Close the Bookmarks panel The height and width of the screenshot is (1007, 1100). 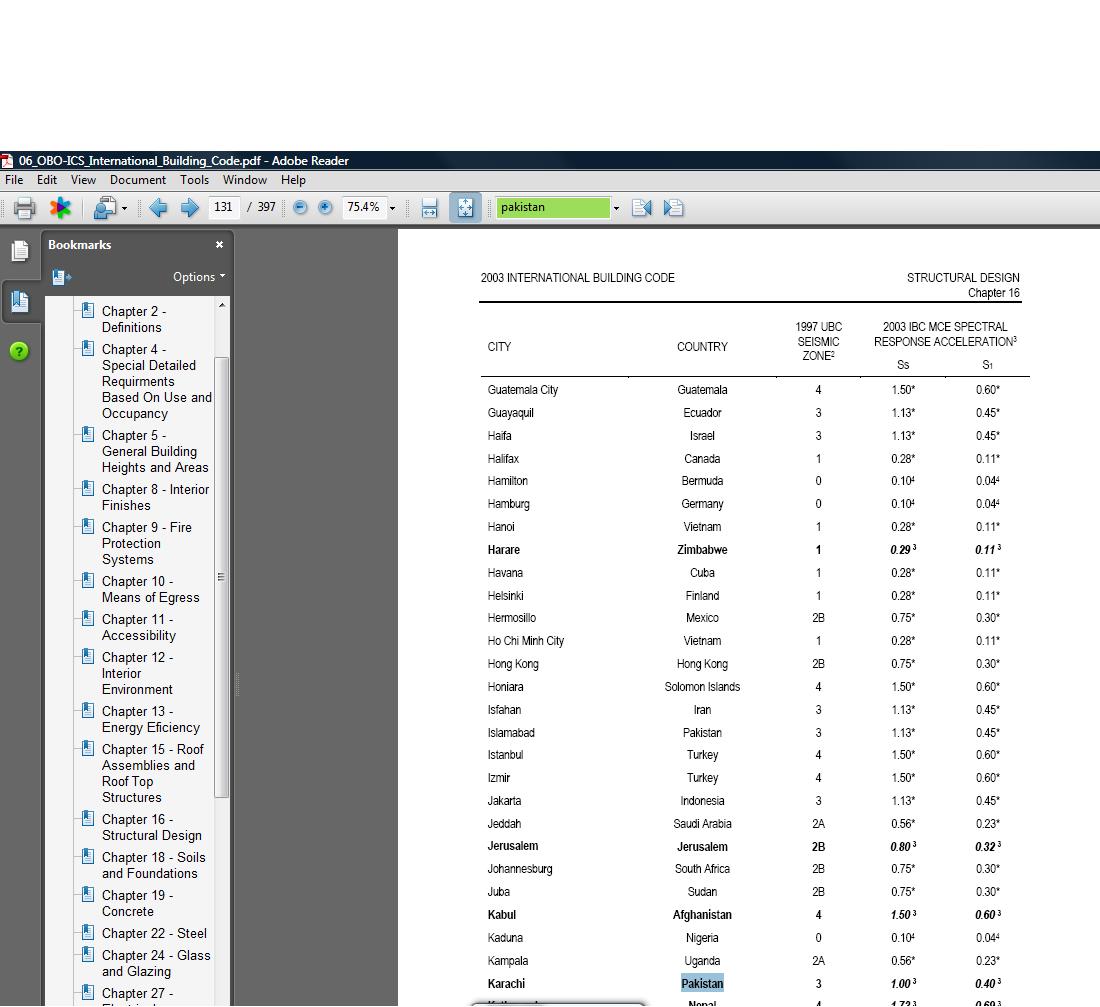click(219, 245)
